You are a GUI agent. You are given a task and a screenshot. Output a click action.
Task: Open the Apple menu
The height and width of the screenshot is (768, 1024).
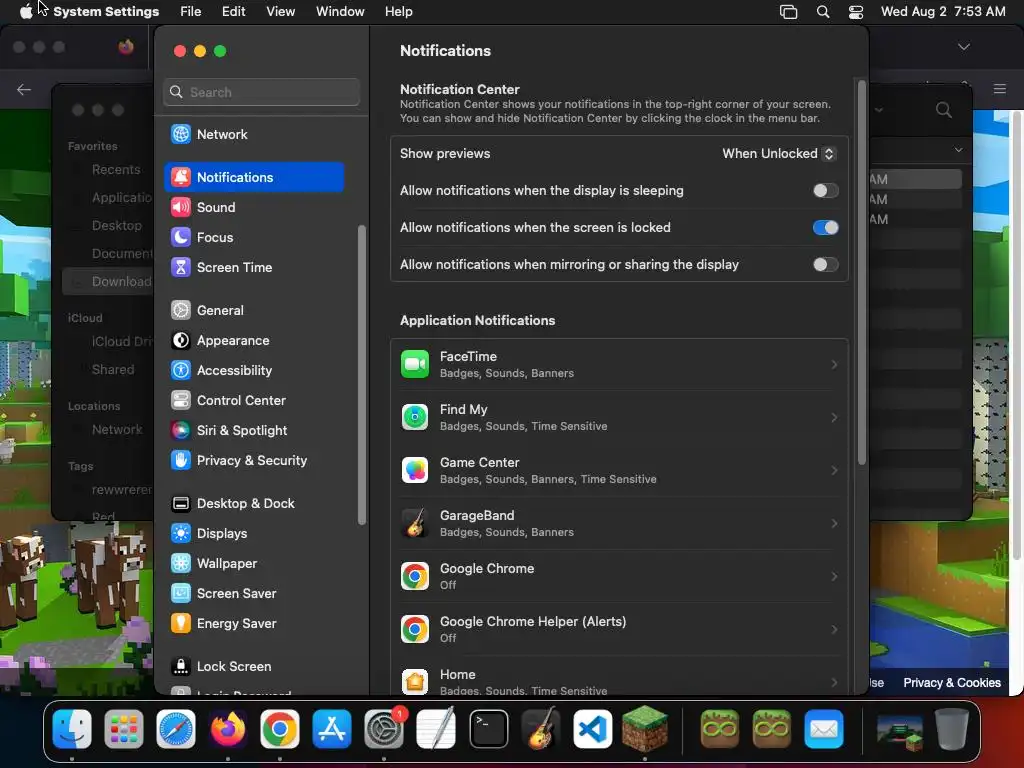click(25, 12)
